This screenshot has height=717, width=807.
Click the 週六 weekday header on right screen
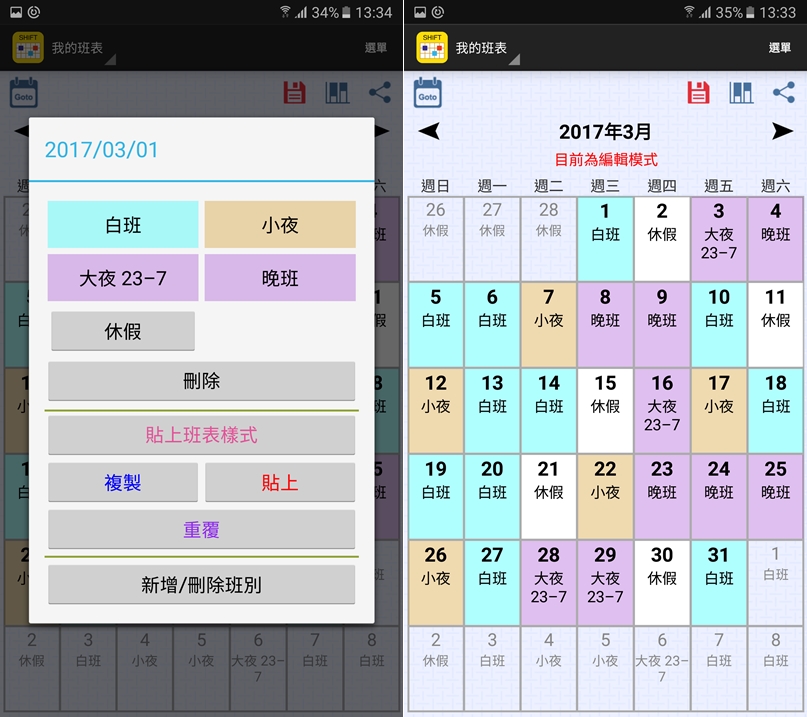pyautogui.click(x=775, y=186)
